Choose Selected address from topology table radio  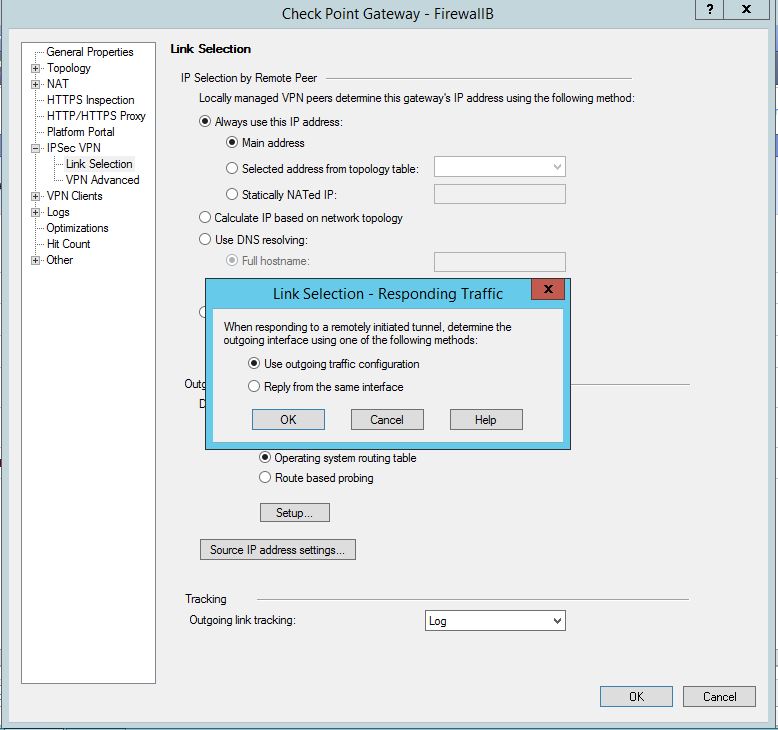tap(232, 168)
